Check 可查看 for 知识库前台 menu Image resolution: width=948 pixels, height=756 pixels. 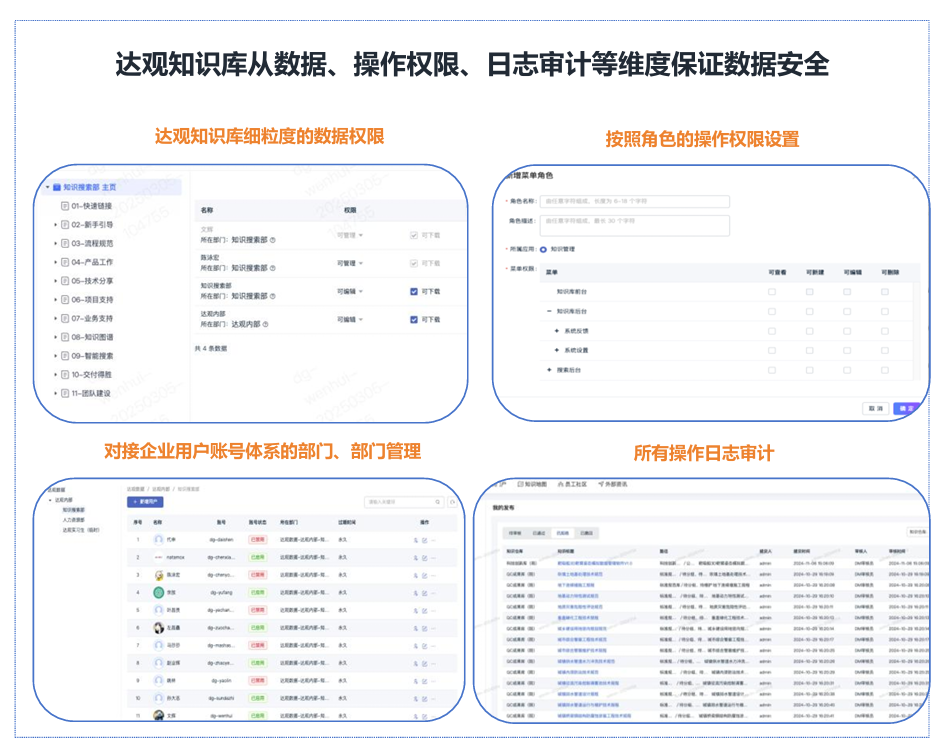[771, 292]
